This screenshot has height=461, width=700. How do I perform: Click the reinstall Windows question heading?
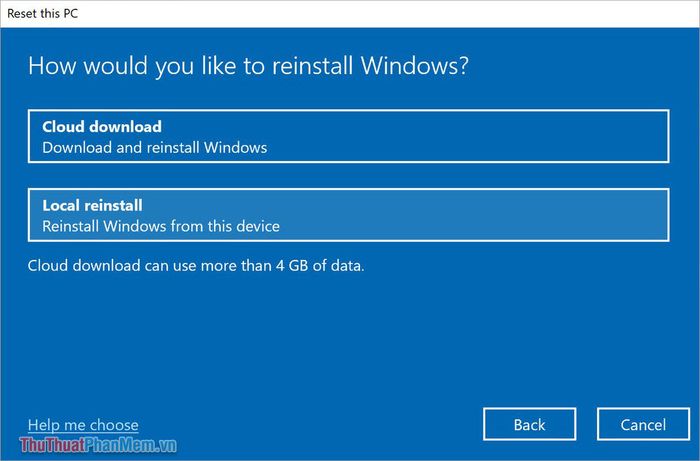tap(248, 66)
